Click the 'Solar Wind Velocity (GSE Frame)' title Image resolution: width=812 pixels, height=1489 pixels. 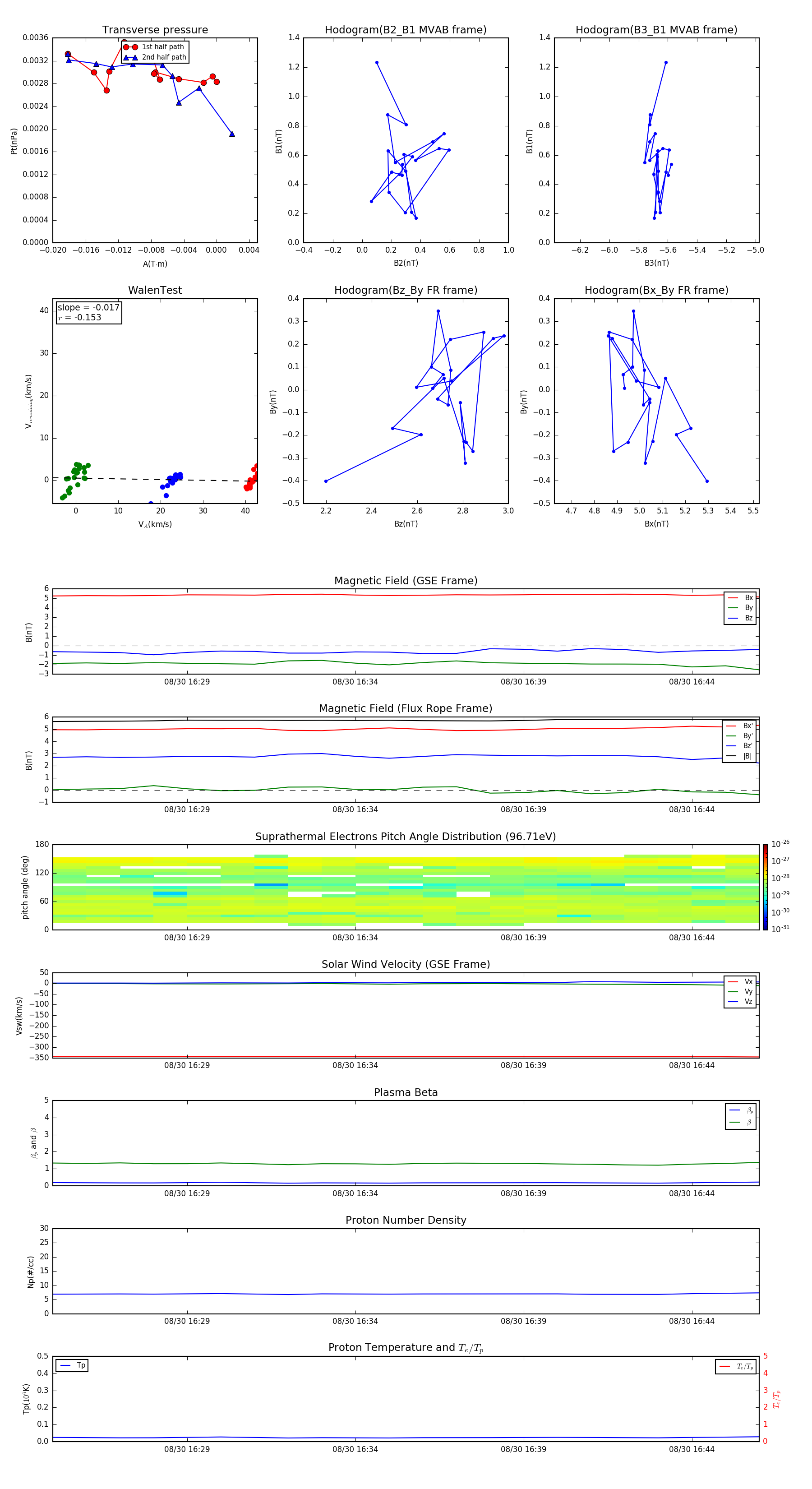pos(406,964)
